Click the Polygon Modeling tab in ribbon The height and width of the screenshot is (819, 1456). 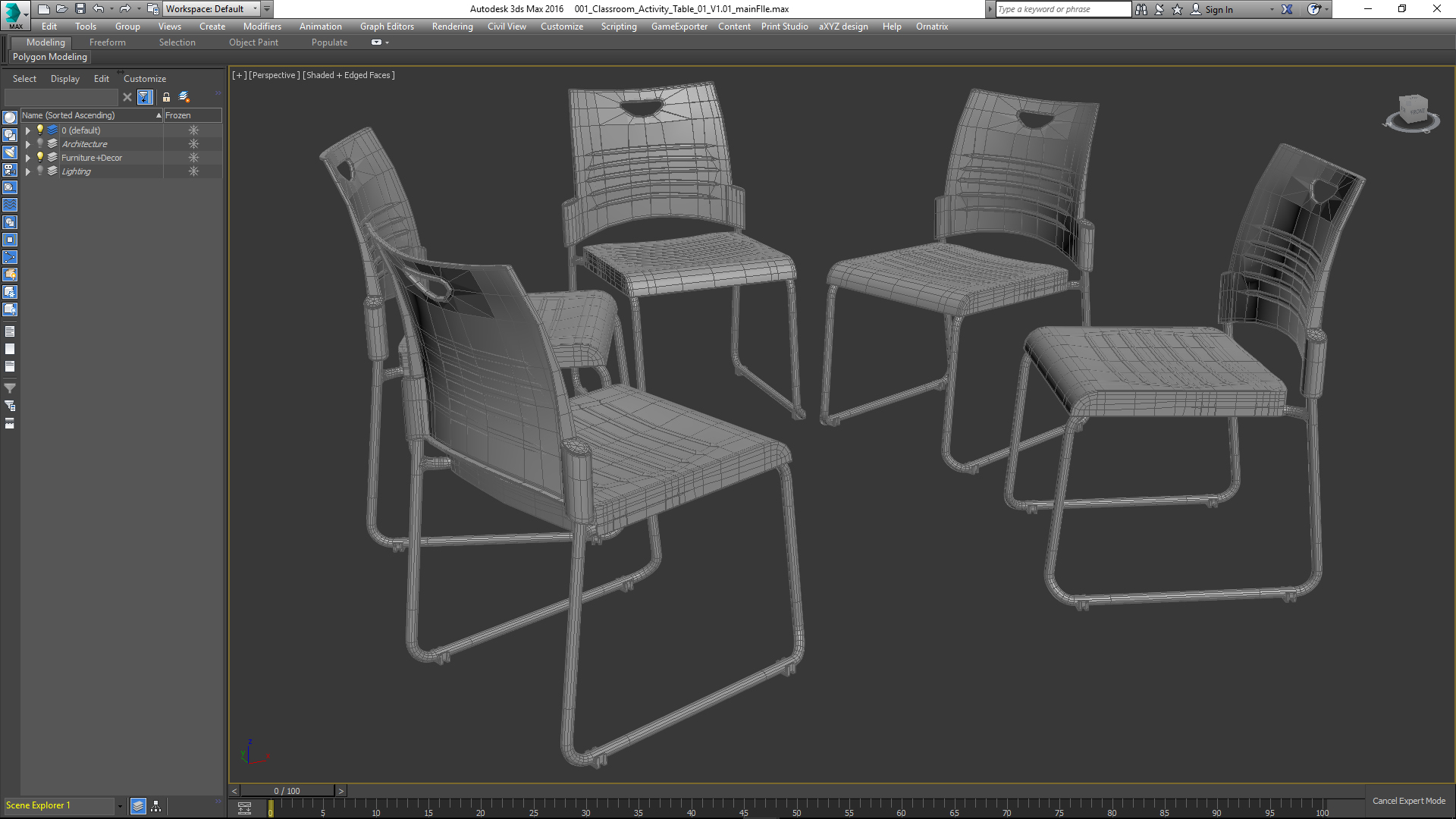coord(50,56)
